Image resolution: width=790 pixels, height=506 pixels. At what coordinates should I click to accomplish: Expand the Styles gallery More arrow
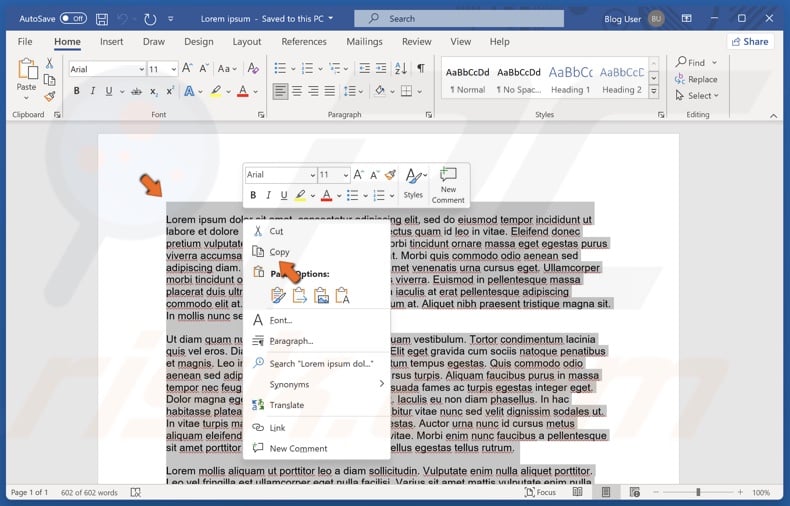coord(653,91)
